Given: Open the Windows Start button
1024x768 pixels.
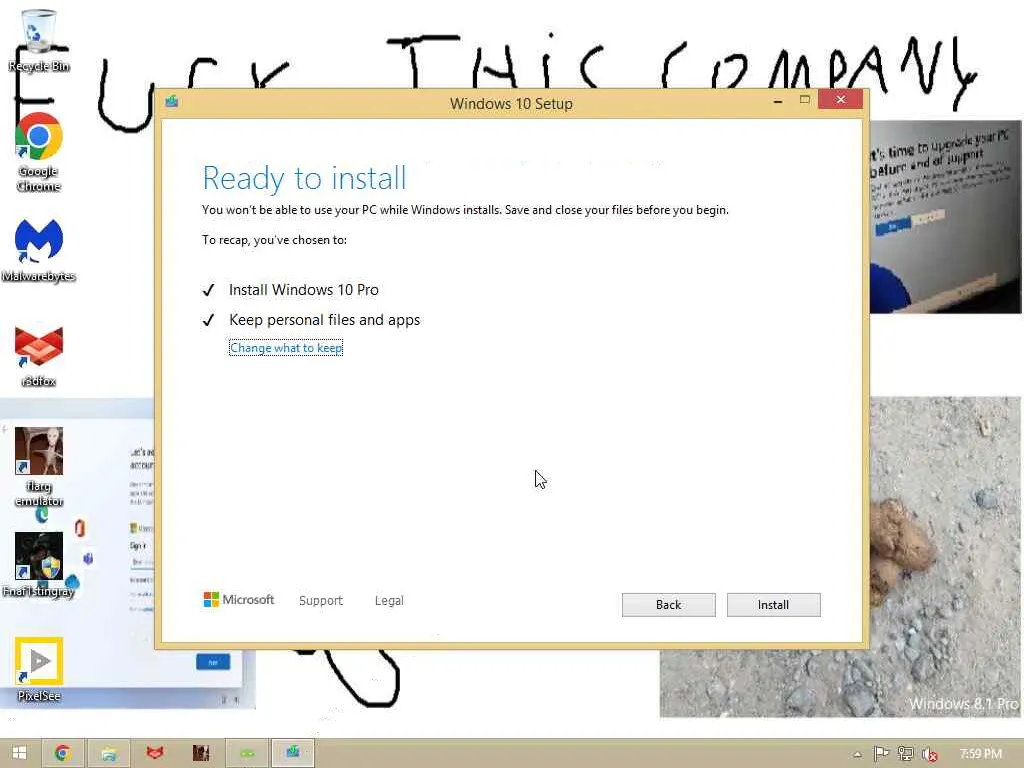Looking at the screenshot, I should tap(20, 753).
